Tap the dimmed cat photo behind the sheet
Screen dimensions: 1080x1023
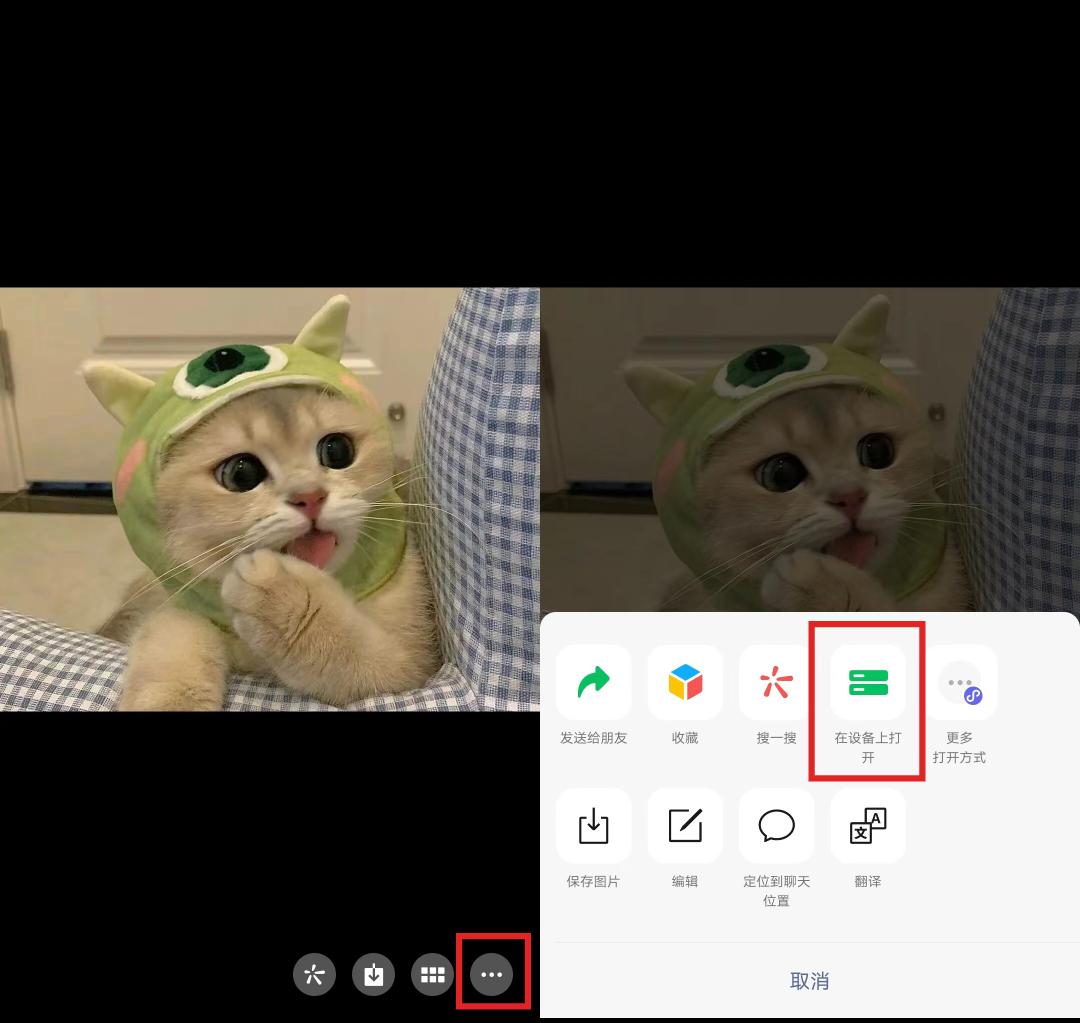810,449
